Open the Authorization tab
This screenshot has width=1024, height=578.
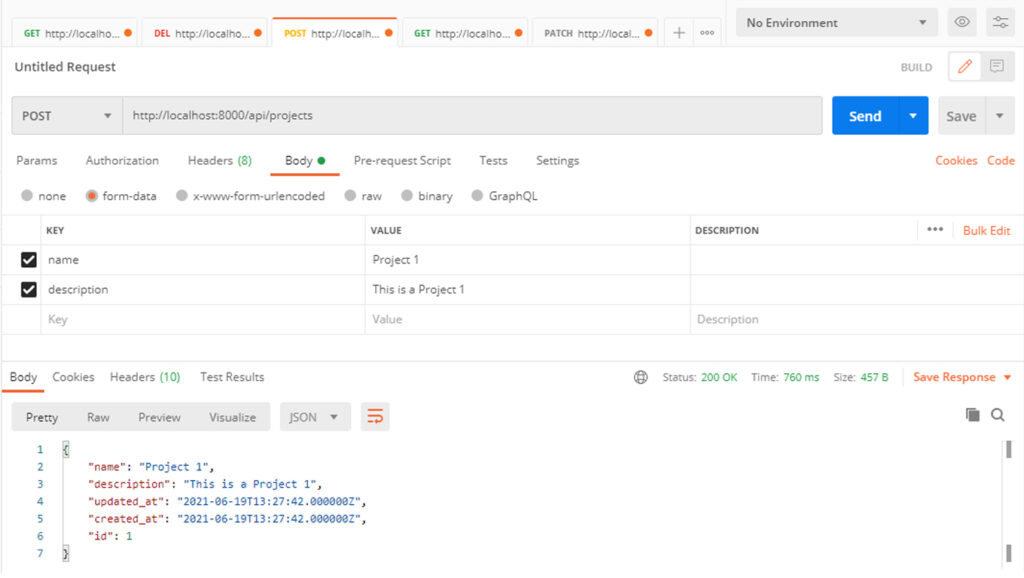click(x=122, y=160)
